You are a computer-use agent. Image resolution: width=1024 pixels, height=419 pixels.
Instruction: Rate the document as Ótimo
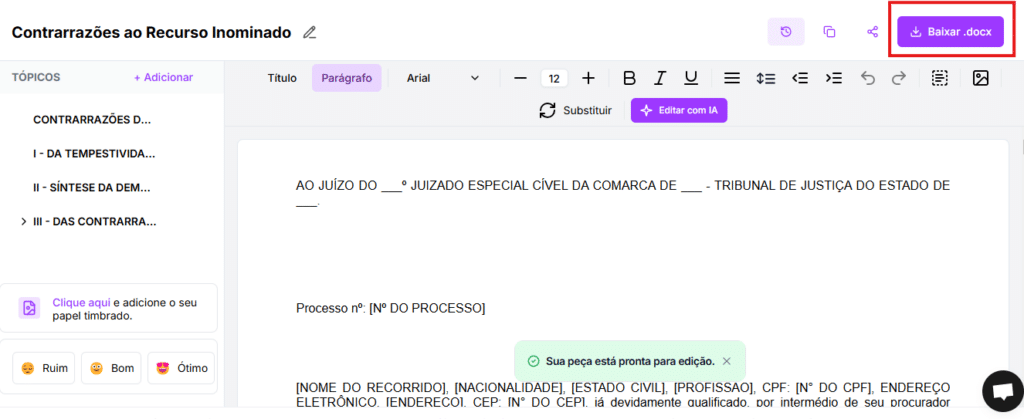point(182,368)
